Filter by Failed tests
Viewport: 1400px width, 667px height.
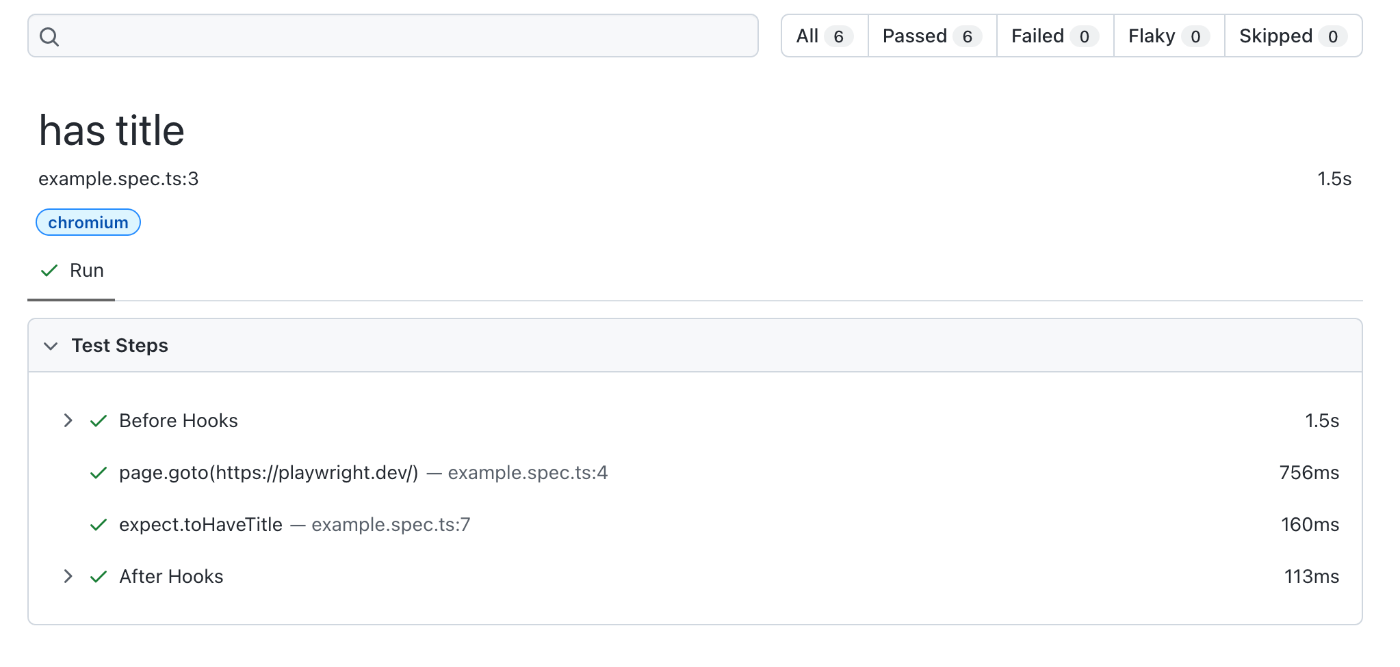coord(1055,36)
